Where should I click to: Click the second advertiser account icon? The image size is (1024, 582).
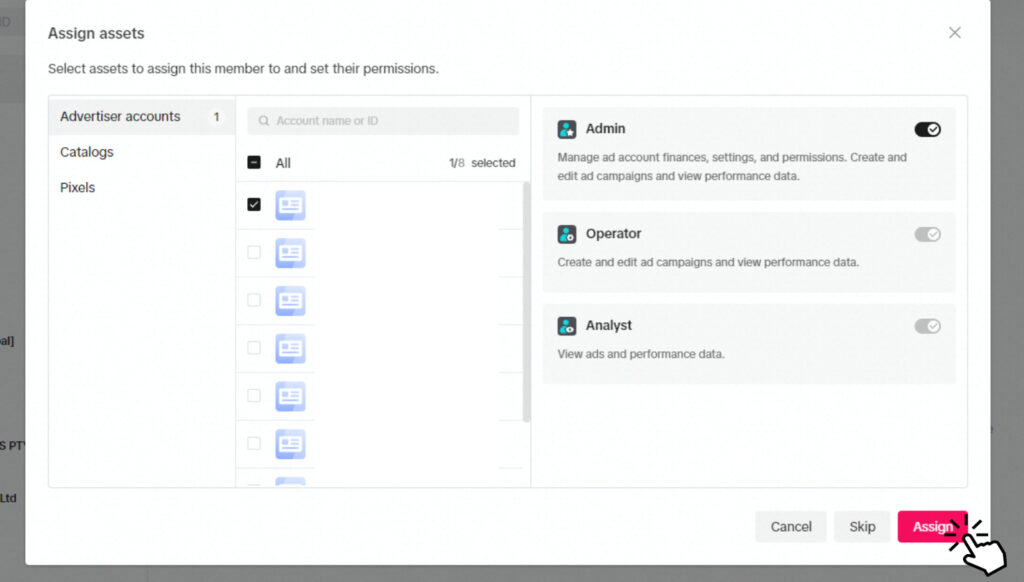[x=290, y=253]
